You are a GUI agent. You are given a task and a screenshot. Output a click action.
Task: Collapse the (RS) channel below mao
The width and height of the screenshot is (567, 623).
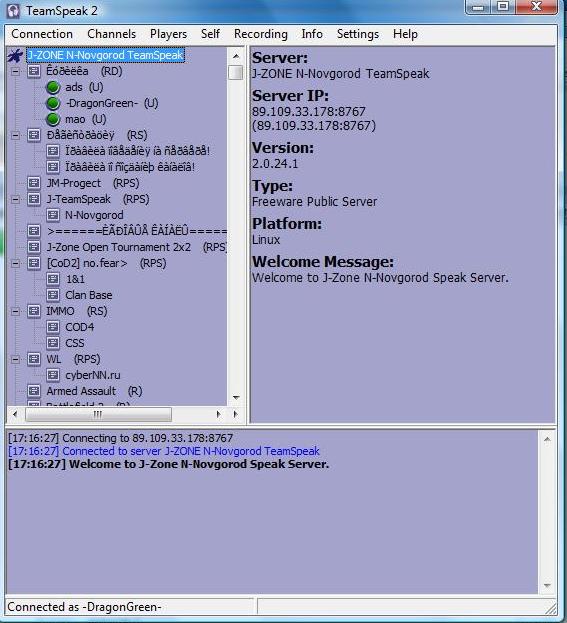(x=15, y=135)
